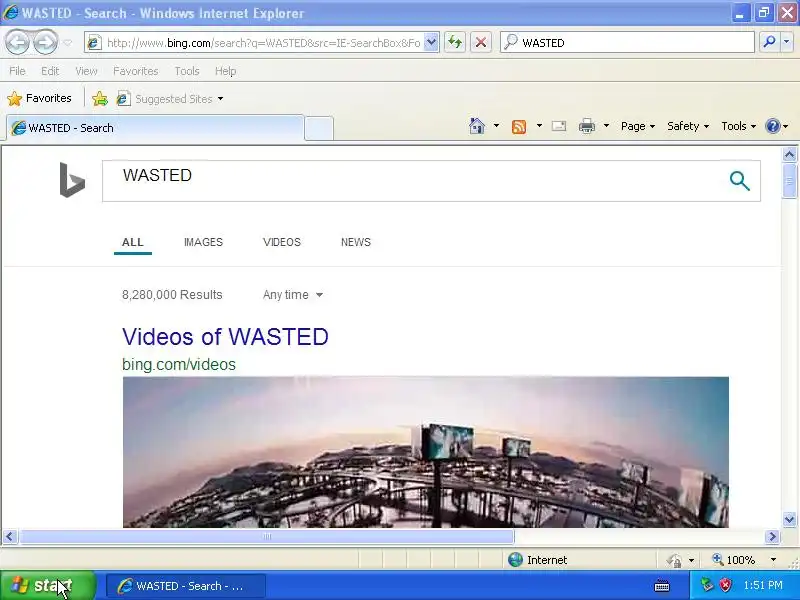Expand the feeds dropdown arrow

539,126
